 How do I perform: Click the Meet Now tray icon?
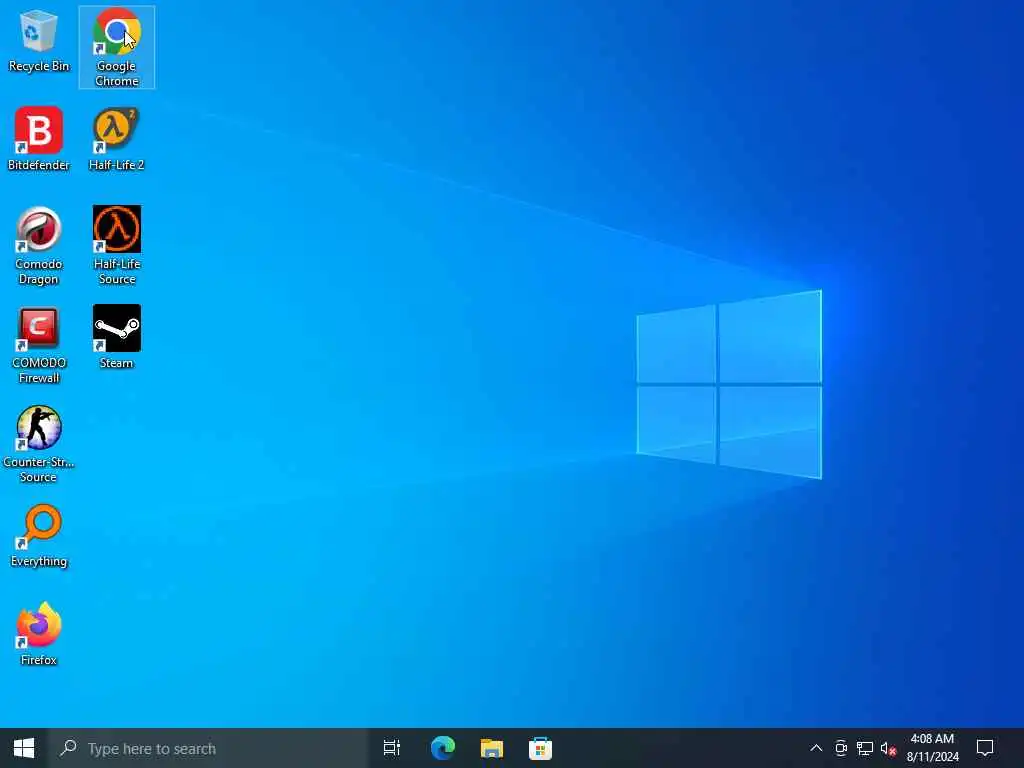point(841,748)
